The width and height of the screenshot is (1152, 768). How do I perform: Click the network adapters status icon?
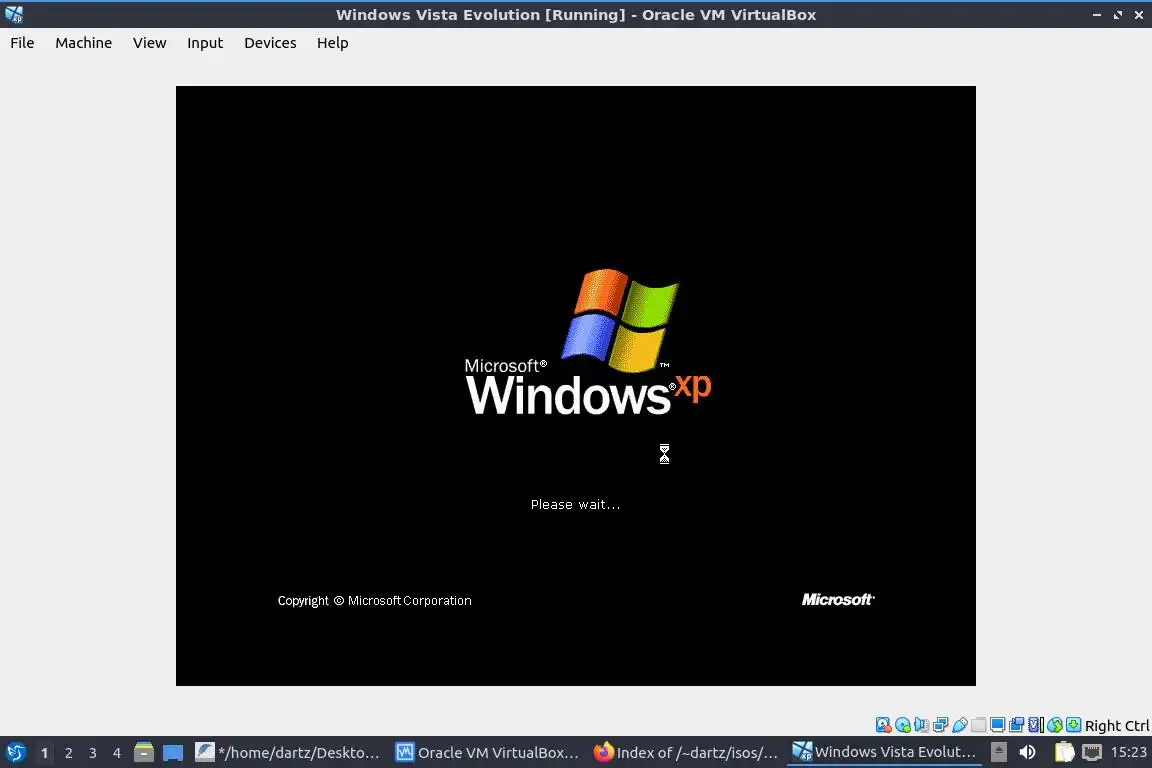coord(940,725)
